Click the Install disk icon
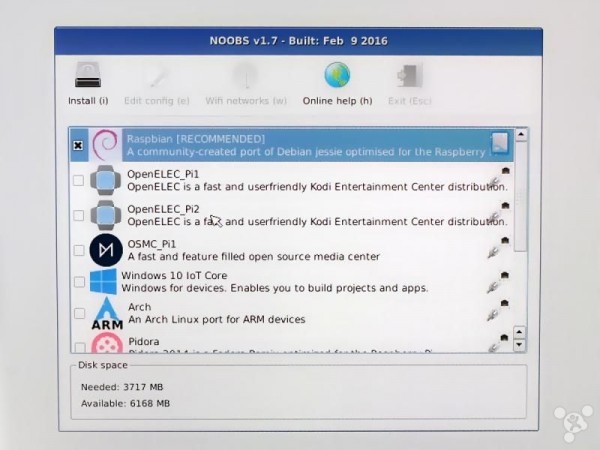The image size is (600, 450). point(88,76)
